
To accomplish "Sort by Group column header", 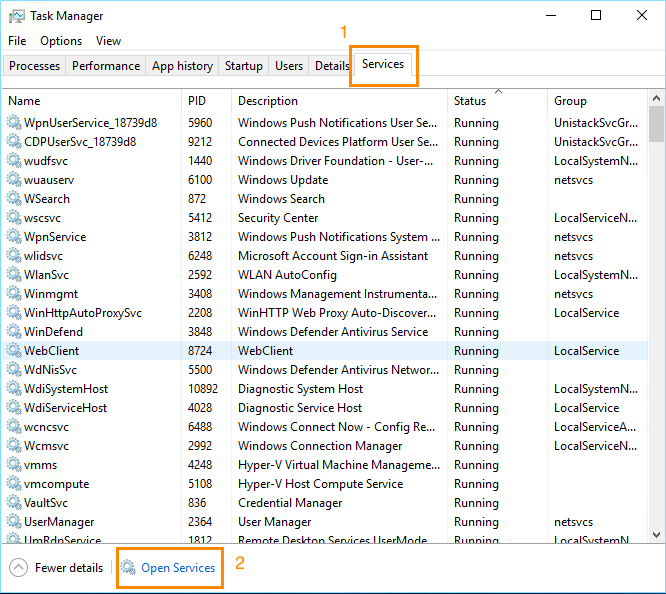I will [x=598, y=101].
